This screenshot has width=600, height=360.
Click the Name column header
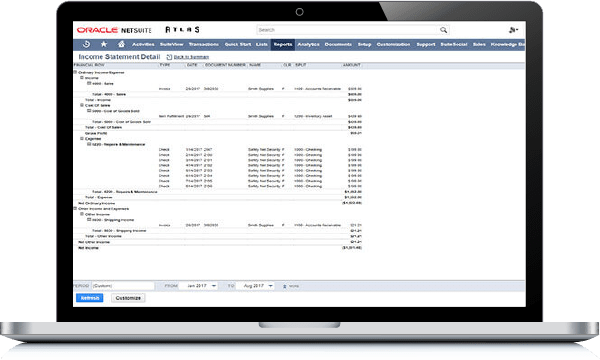click(255, 65)
